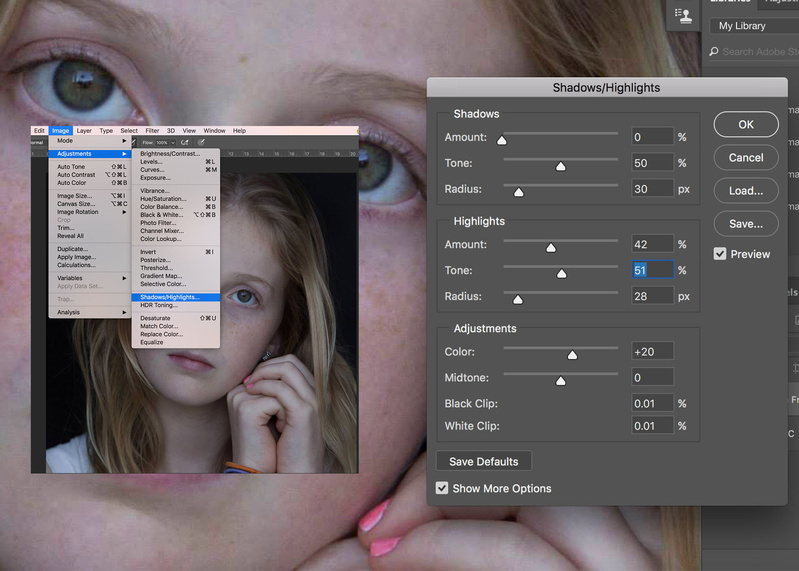Toggle the Preview checkbox

coord(720,254)
